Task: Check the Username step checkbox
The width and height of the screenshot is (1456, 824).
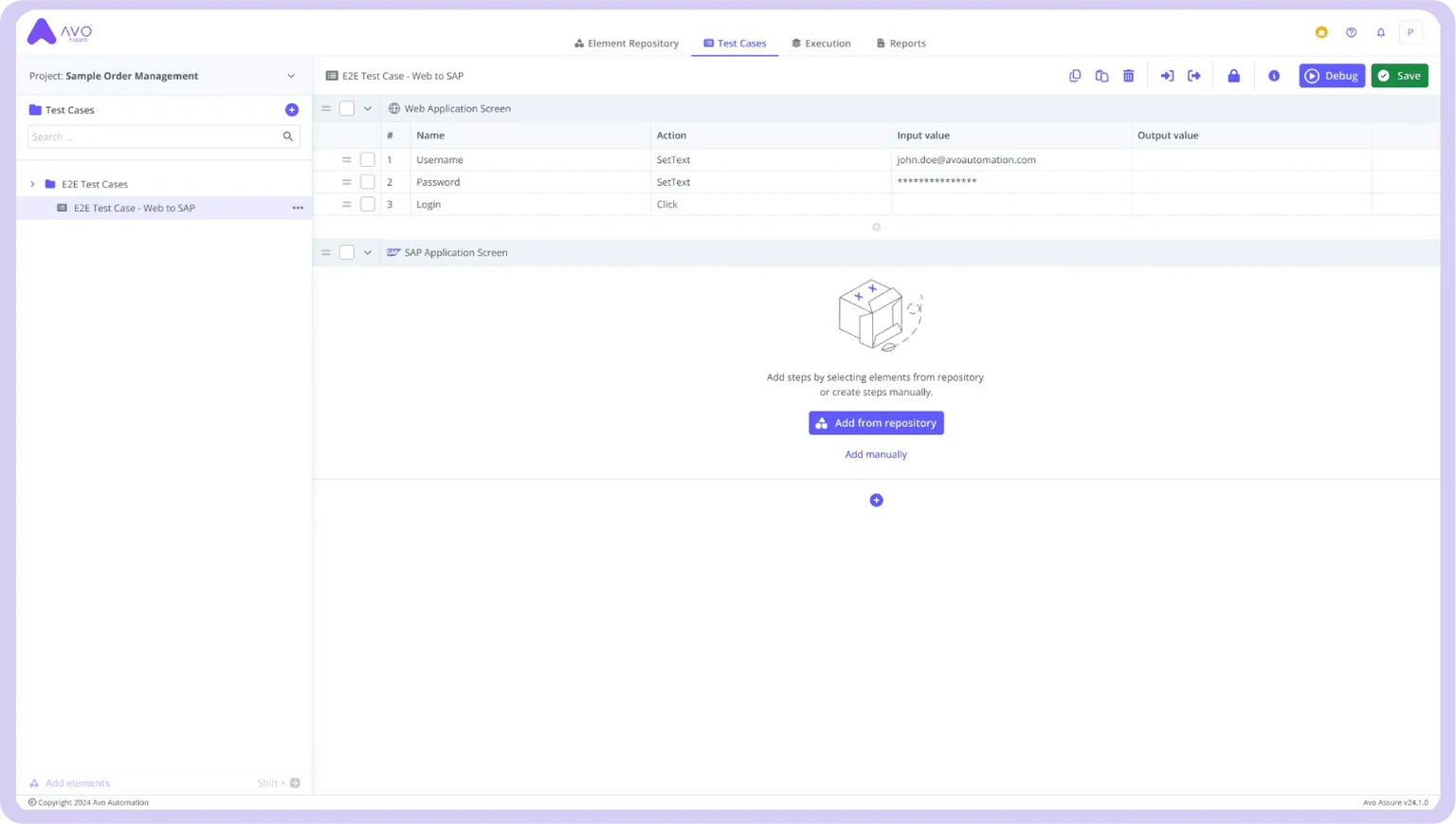Action: click(x=368, y=159)
